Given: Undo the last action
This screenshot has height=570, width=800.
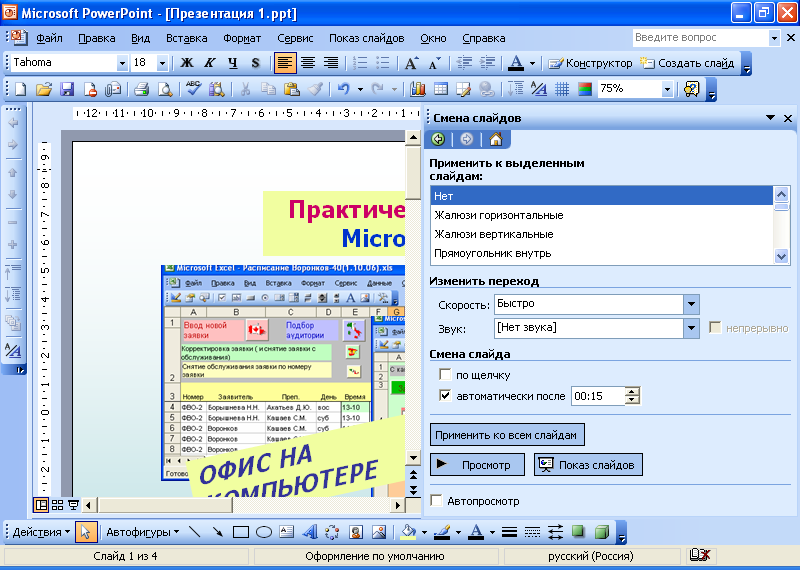Looking at the screenshot, I should (343, 90).
